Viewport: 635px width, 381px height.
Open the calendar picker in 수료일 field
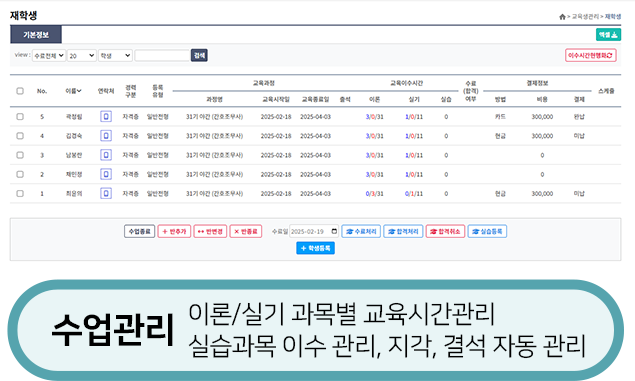334,231
